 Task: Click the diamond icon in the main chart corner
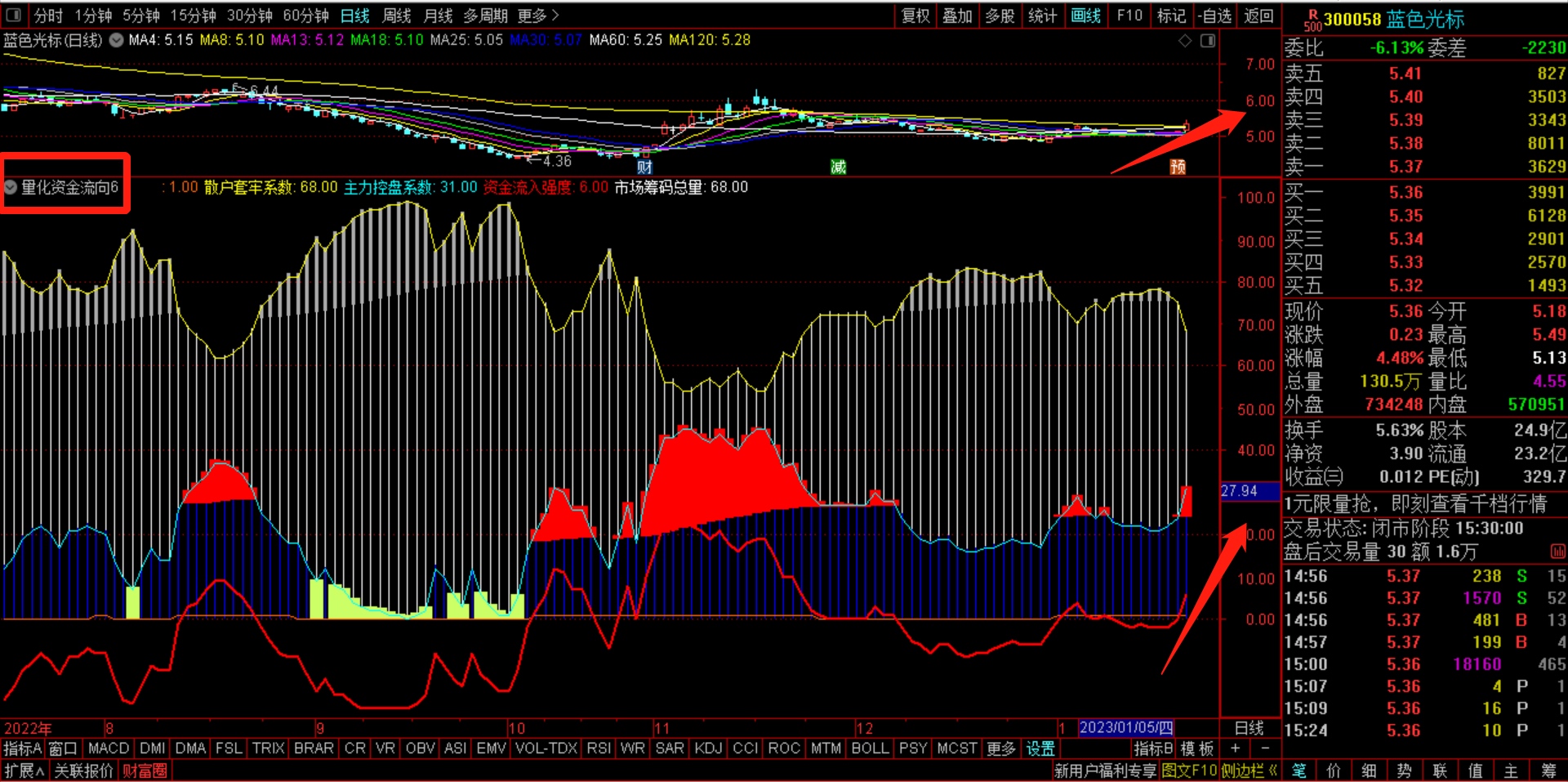coord(1185,40)
